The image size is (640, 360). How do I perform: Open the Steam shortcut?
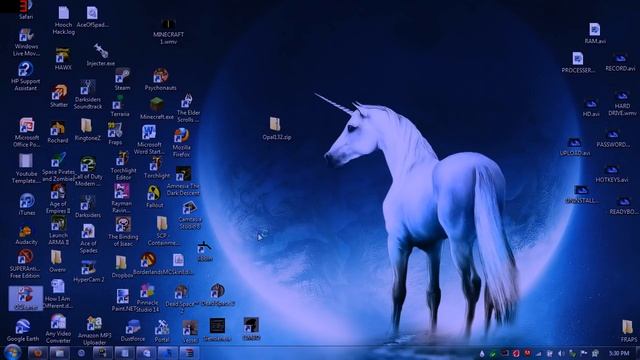pyautogui.click(x=122, y=80)
